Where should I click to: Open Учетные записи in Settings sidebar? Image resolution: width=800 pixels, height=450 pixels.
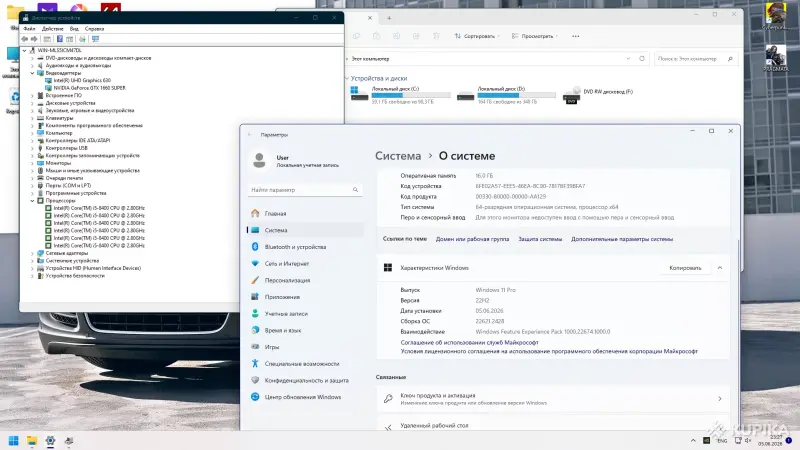[x=305, y=314]
